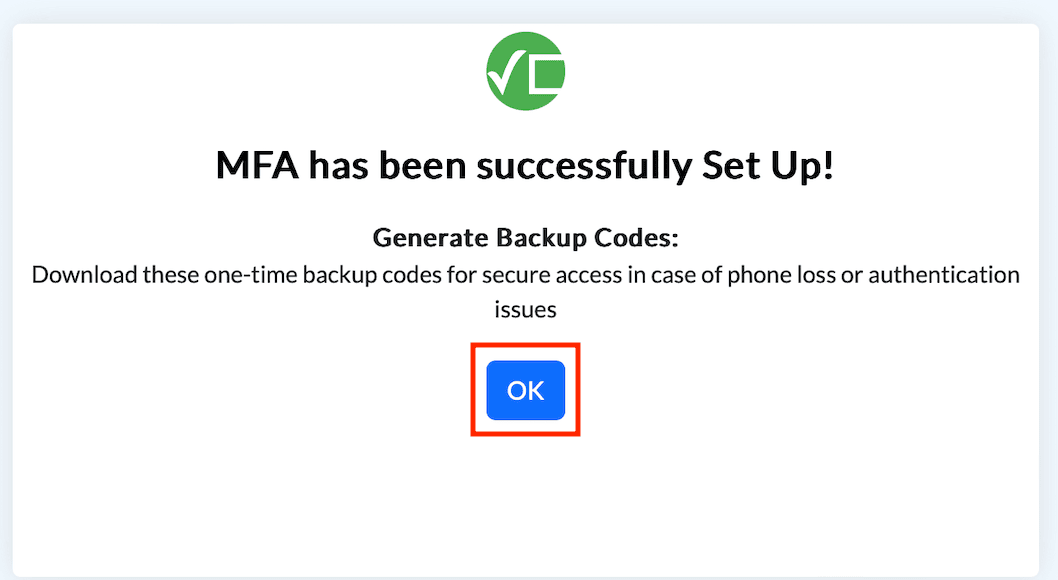Click the "Generate Backup Codes:" subheading
Viewport: 1058px width, 580px height.
click(526, 238)
